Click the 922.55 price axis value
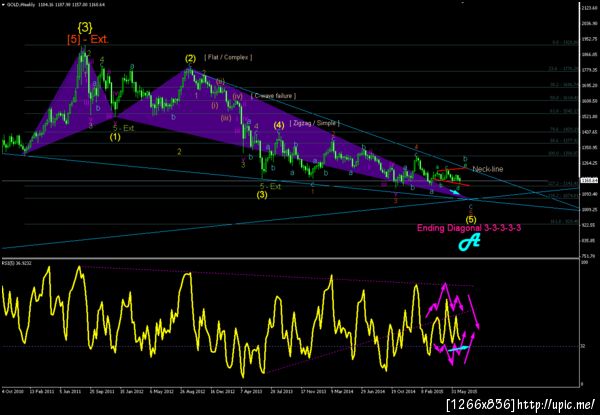Image resolution: width=600 pixels, height=415 pixels. click(589, 225)
